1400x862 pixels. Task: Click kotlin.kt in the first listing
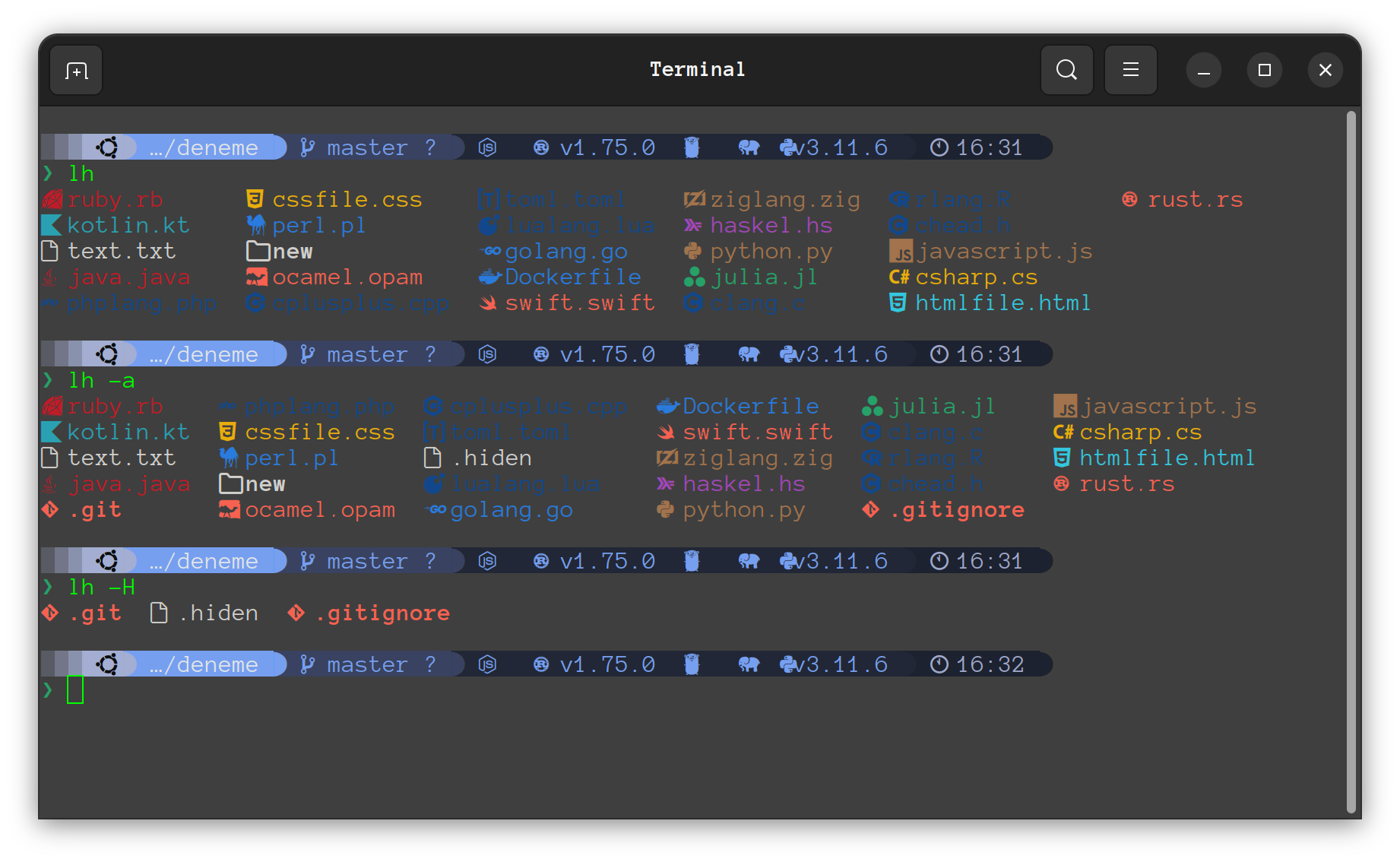pyautogui.click(x=128, y=225)
